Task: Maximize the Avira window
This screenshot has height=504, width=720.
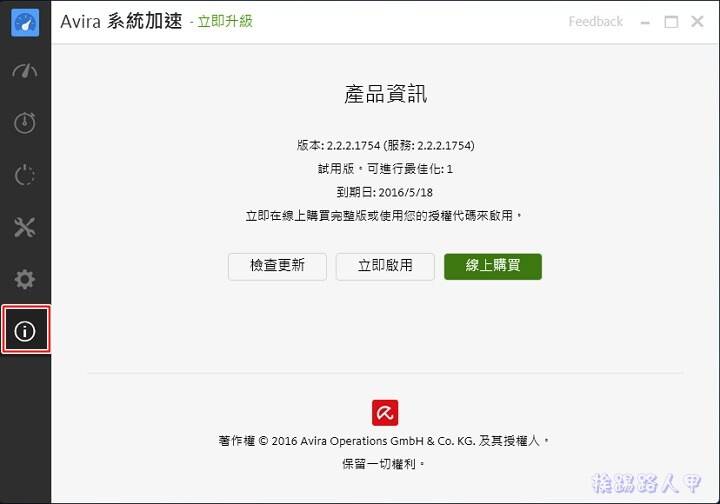Action: [x=671, y=22]
